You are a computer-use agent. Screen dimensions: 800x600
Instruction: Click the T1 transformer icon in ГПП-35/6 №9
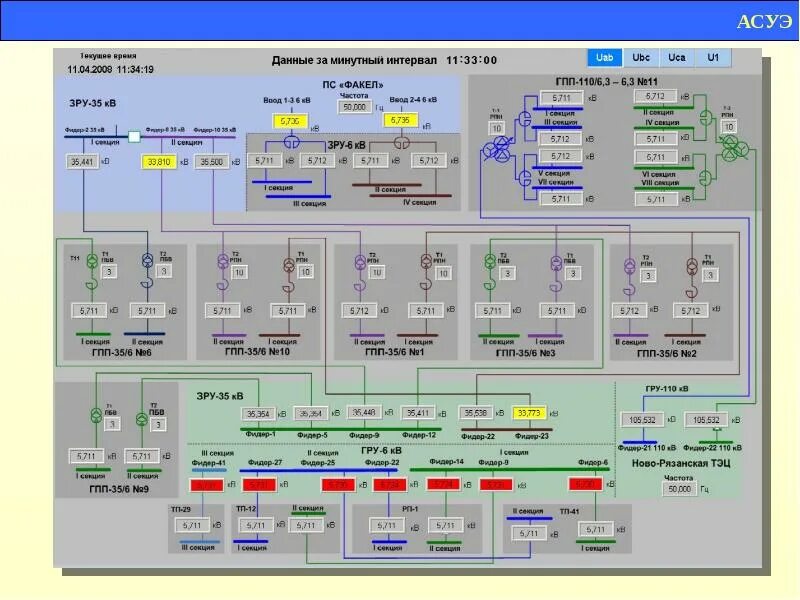click(96, 415)
